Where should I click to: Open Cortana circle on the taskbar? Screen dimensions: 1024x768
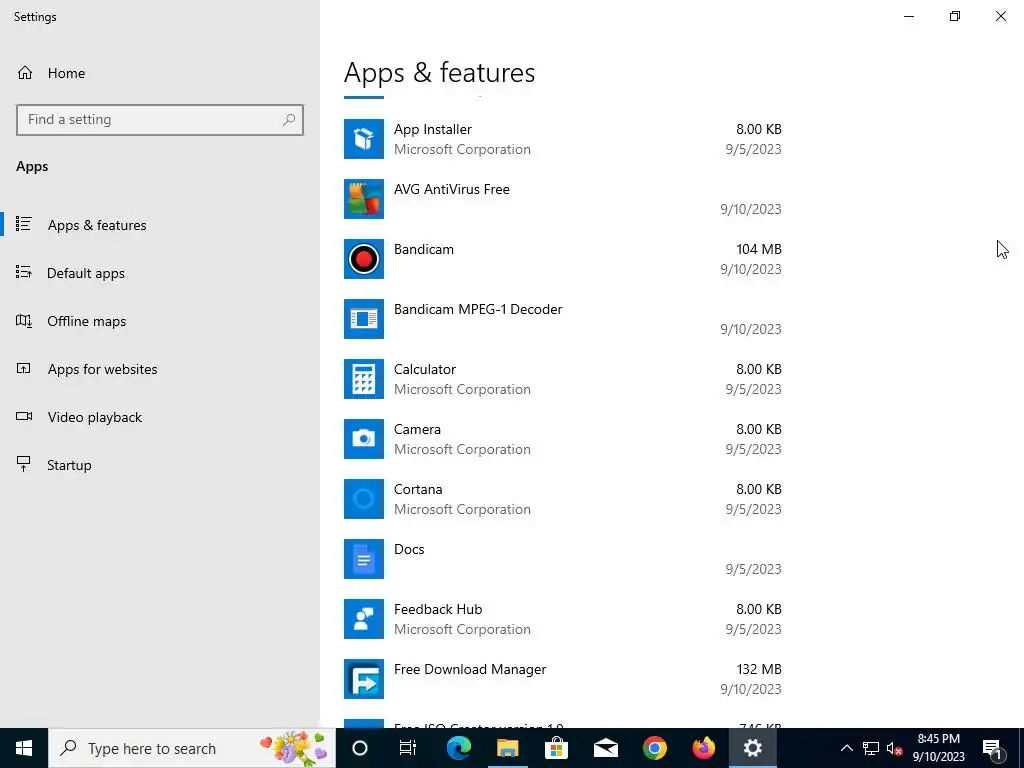click(360, 748)
